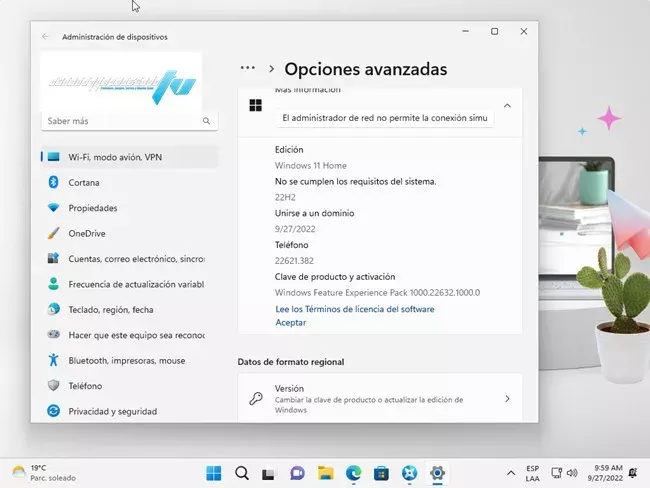This screenshot has width=650, height=488.
Task: Click the 22621.382 value
Action: pos(294,261)
